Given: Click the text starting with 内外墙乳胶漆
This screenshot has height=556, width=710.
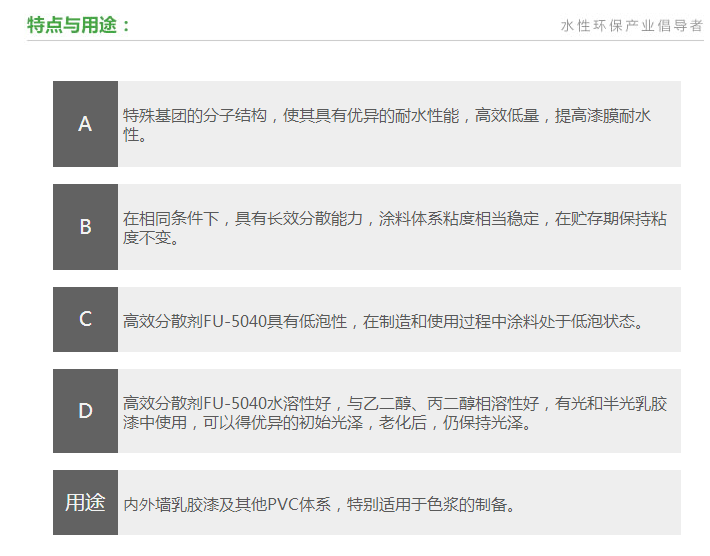Looking at the screenshot, I should (318, 504).
